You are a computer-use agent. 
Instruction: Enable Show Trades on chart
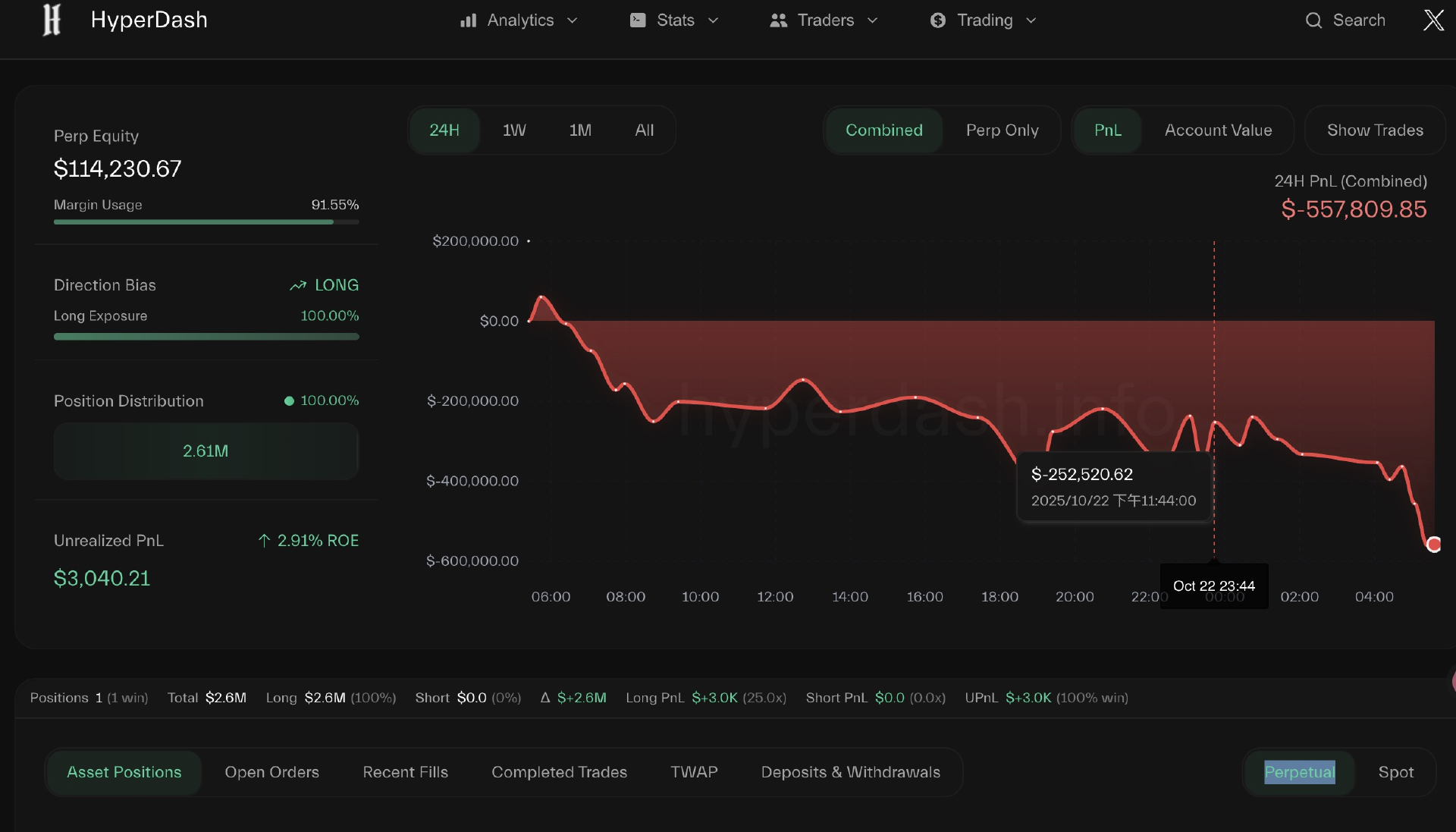pos(1374,130)
